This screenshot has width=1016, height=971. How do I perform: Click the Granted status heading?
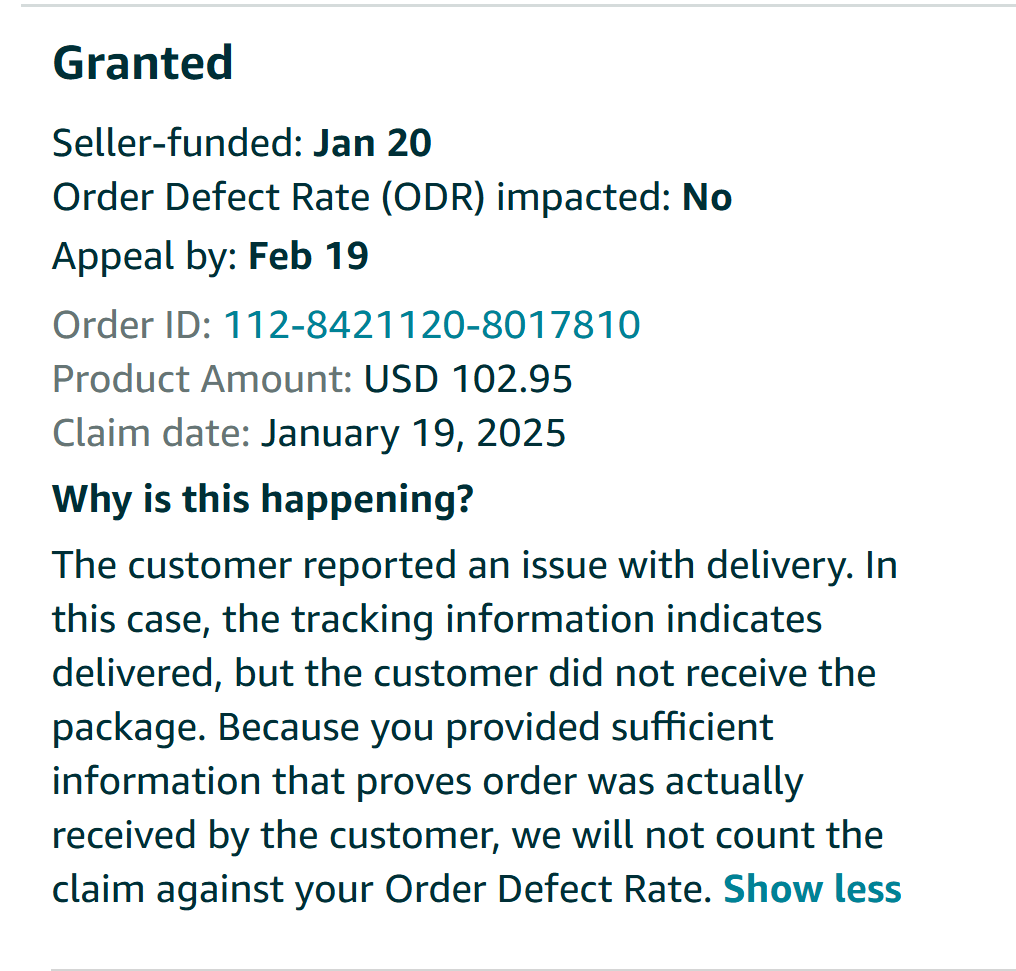143,63
